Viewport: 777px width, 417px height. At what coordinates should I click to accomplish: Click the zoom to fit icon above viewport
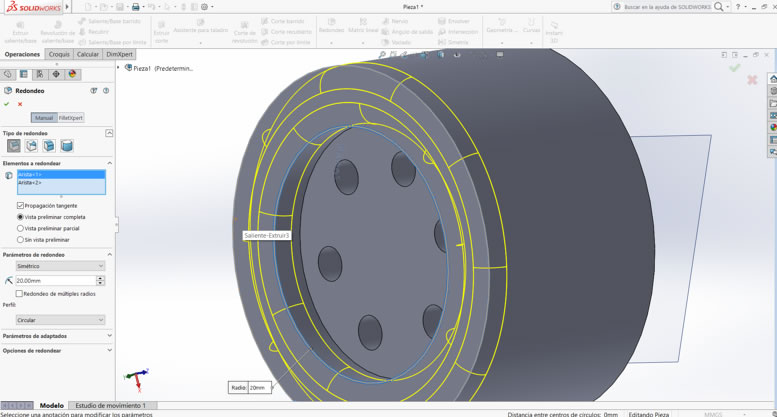coord(382,54)
